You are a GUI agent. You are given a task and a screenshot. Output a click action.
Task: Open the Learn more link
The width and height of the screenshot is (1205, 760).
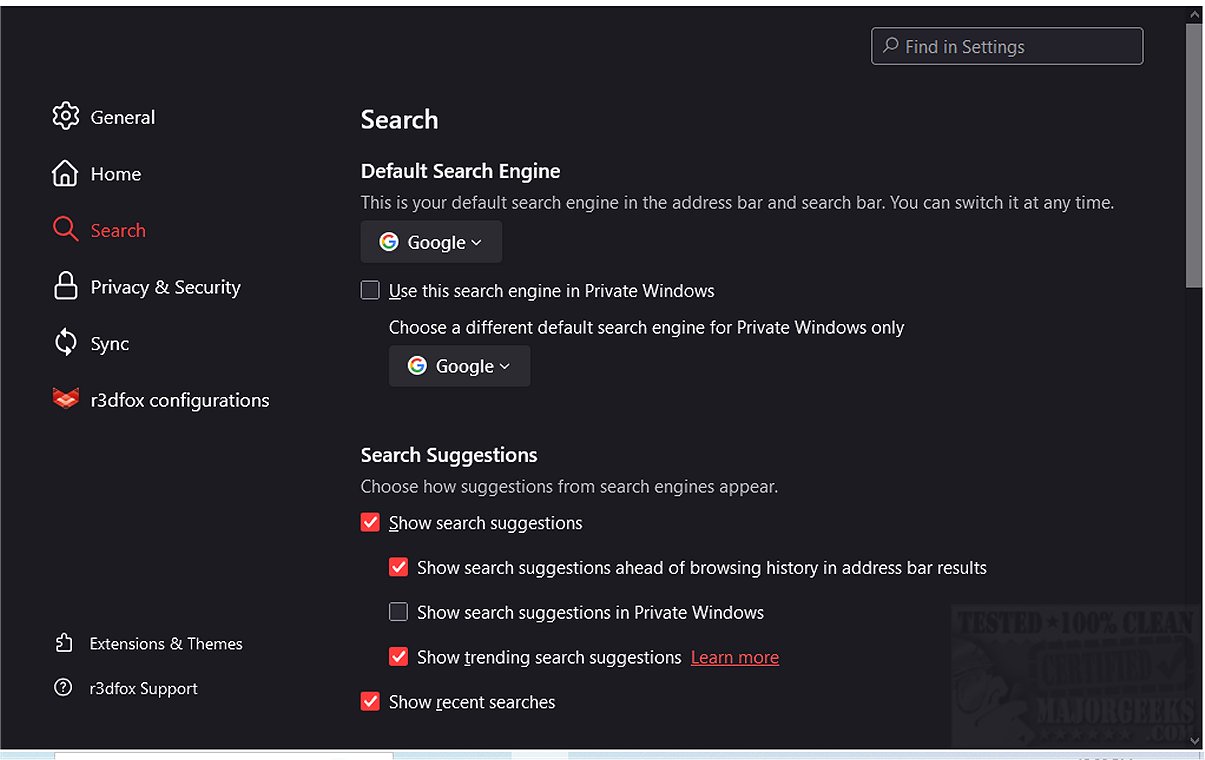tap(734, 657)
